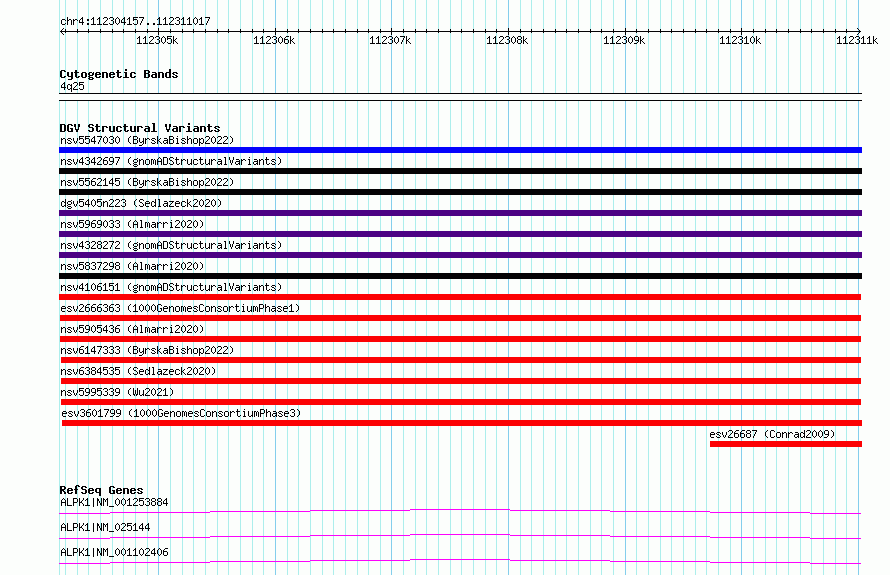Click the nsv5547030 (ByrskaBishop2022) variant label
This screenshot has height=575, width=890.
coord(147,140)
